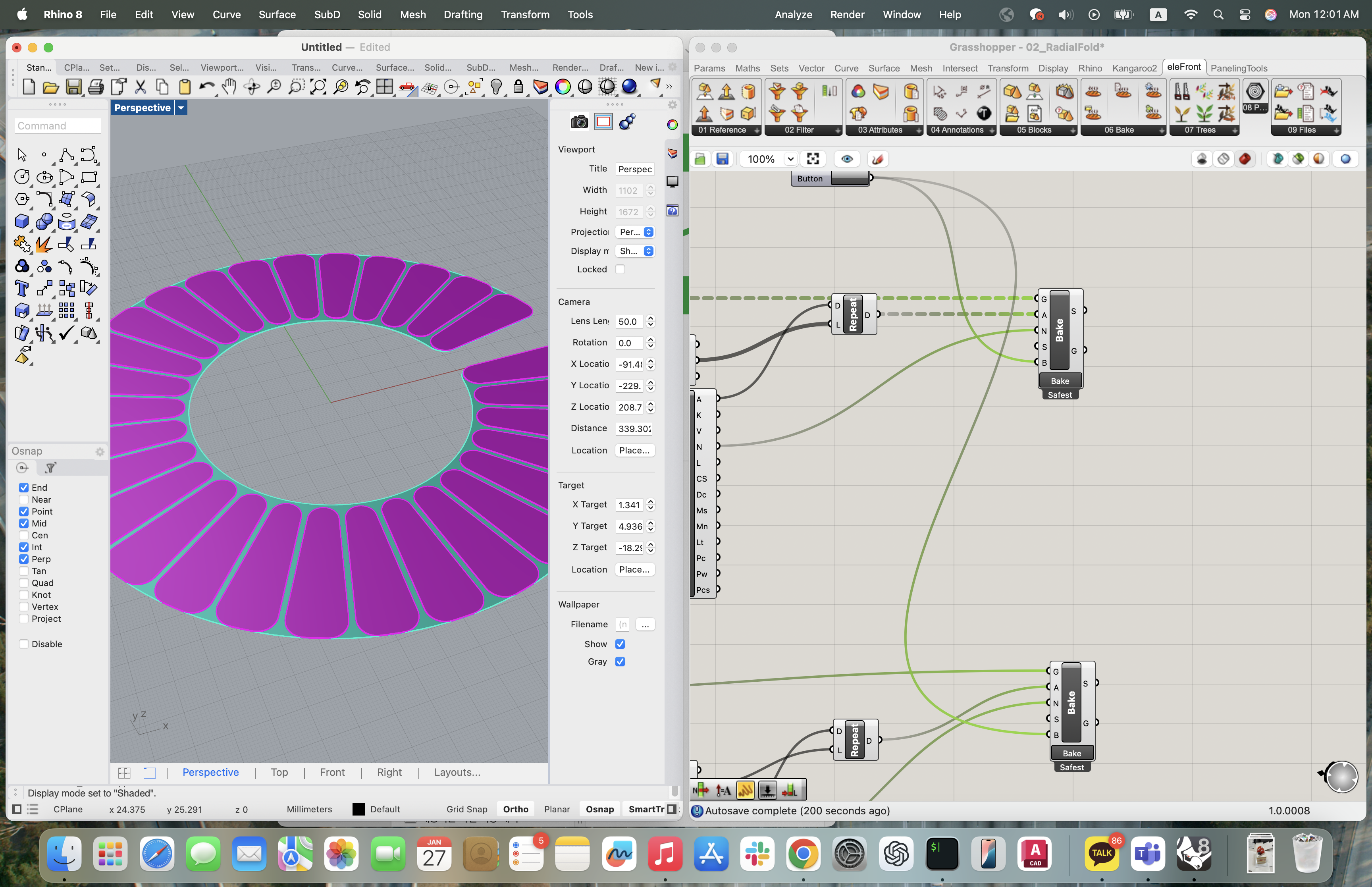This screenshot has height=887, width=1372.
Task: Uncheck the wallpaper Gray checkbox
Action: pos(620,662)
